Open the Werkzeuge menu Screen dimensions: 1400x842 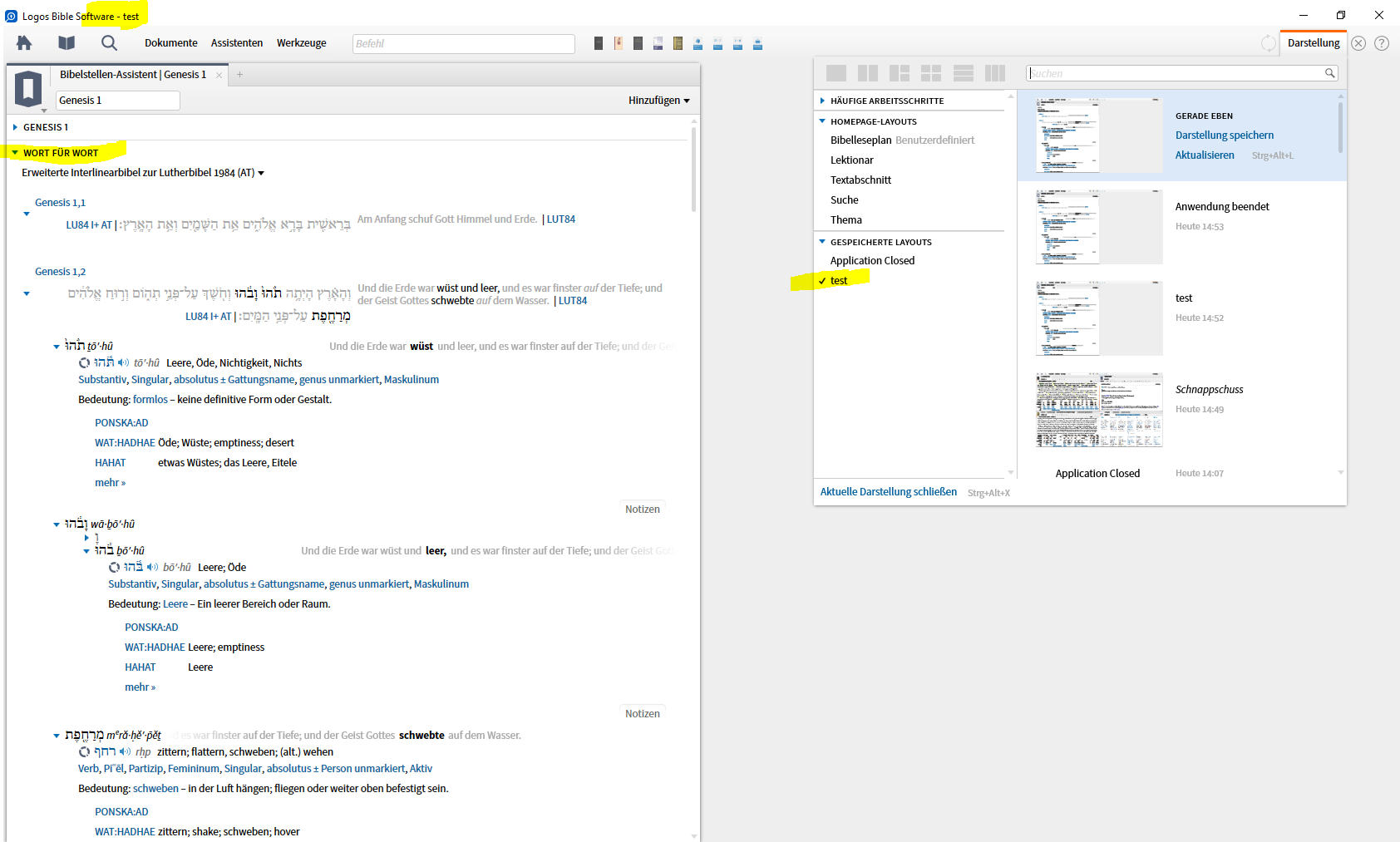302,43
